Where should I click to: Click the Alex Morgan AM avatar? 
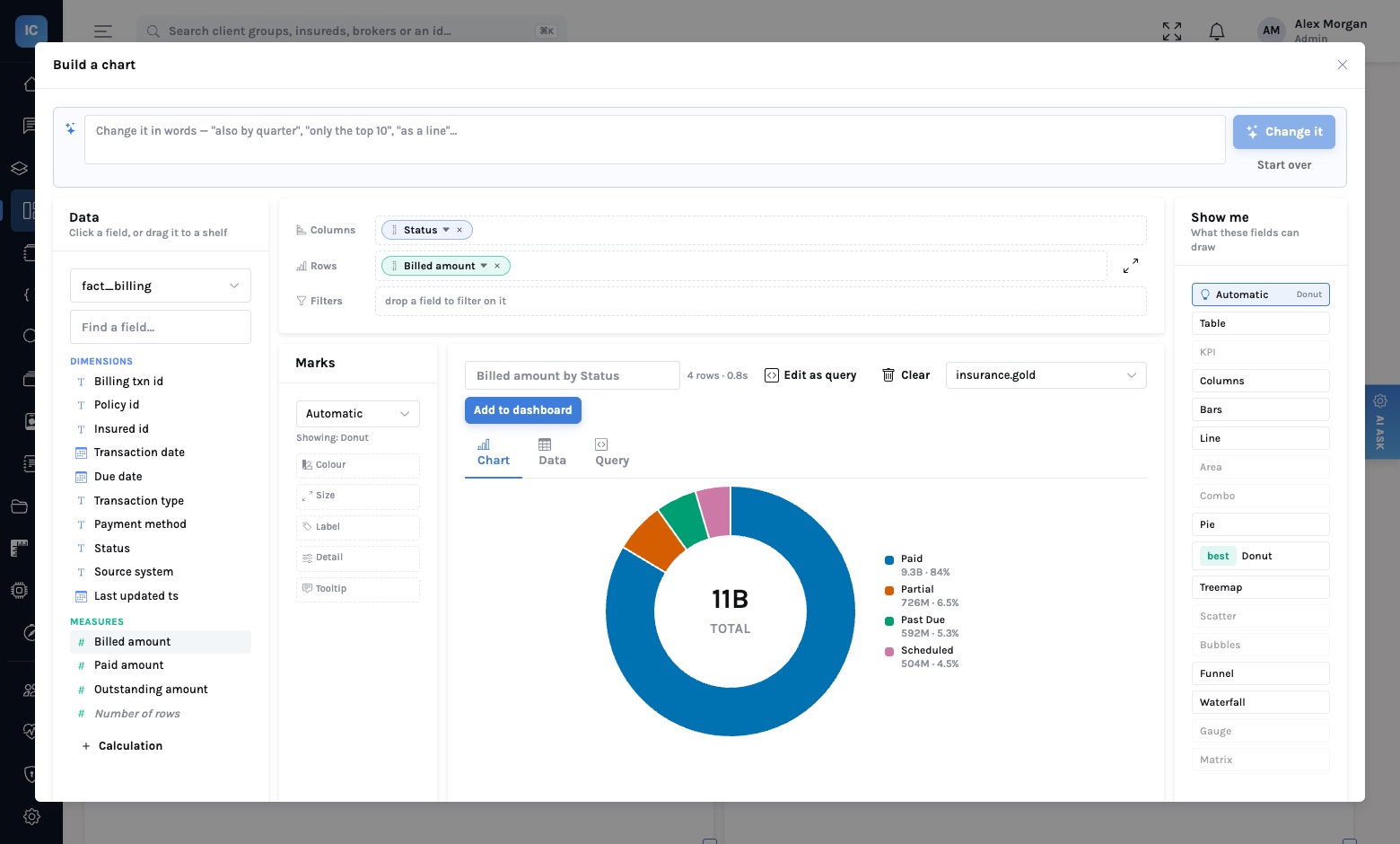pyautogui.click(x=1272, y=31)
